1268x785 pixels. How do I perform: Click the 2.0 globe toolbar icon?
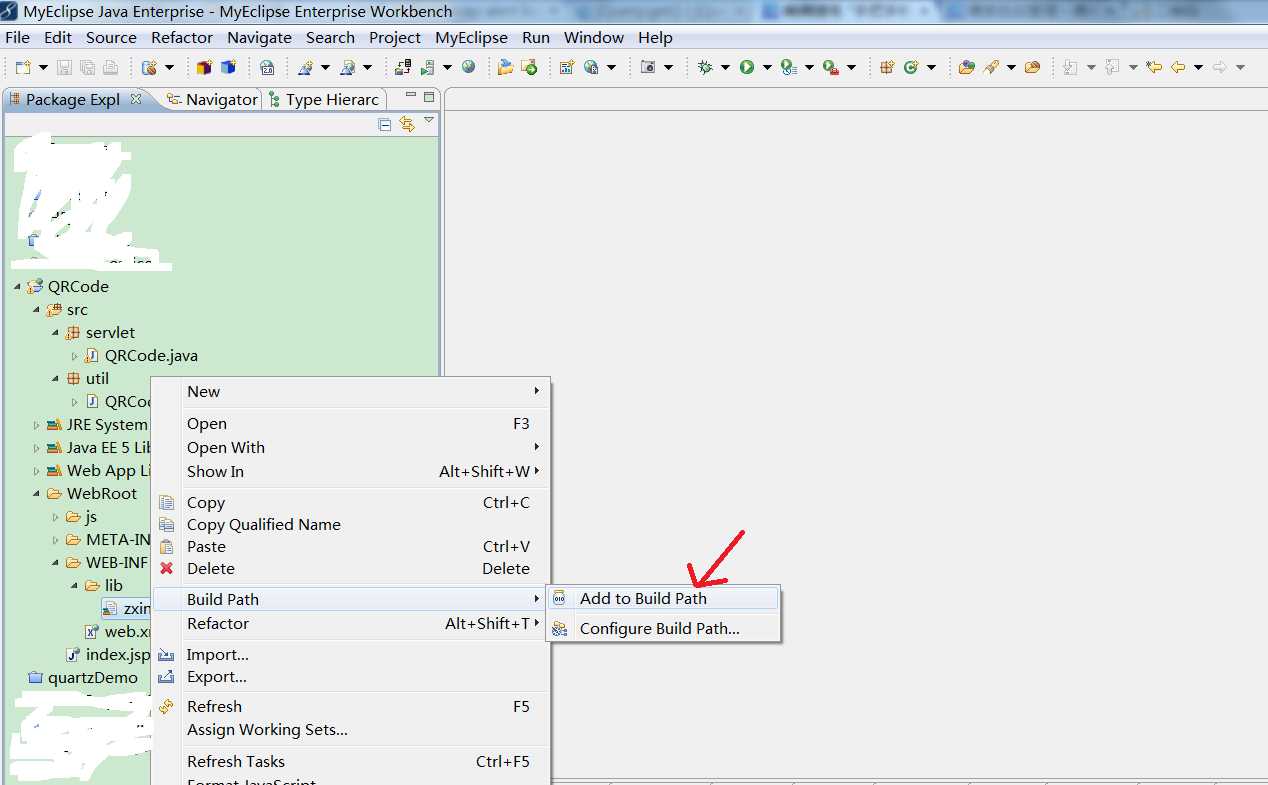(267, 68)
